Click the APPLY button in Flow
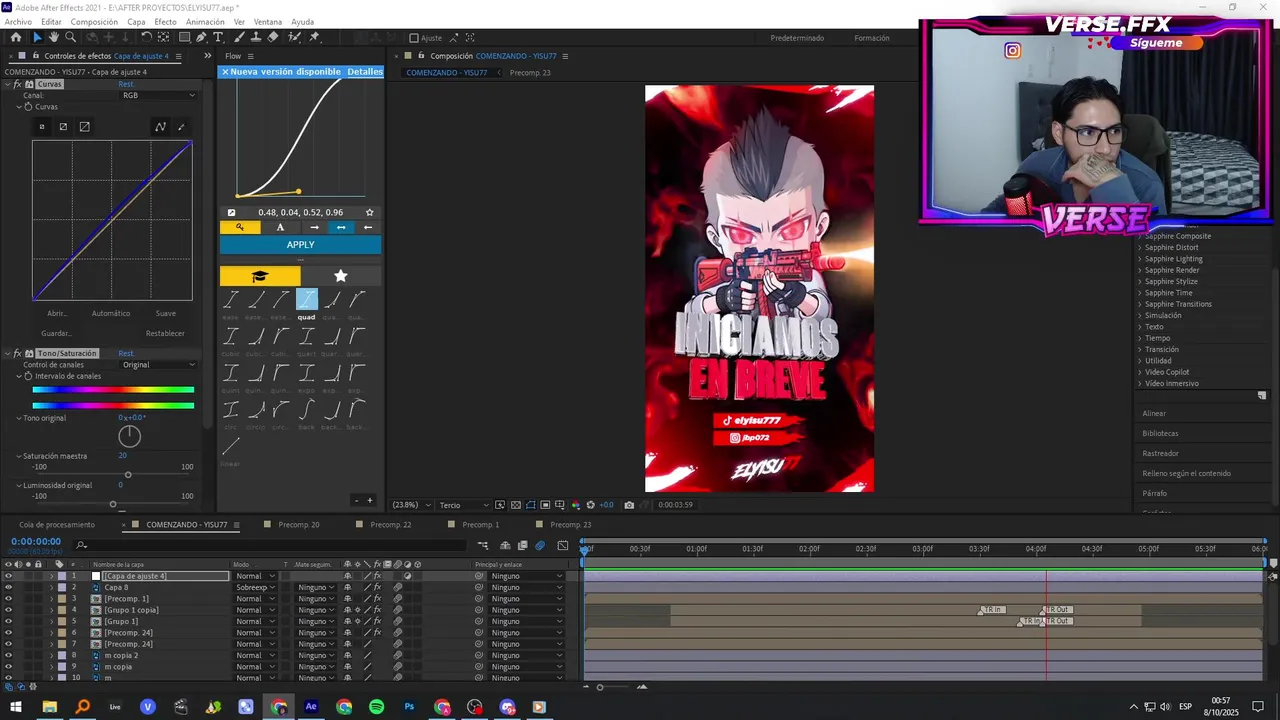Image resolution: width=1280 pixels, height=720 pixels. point(300,245)
